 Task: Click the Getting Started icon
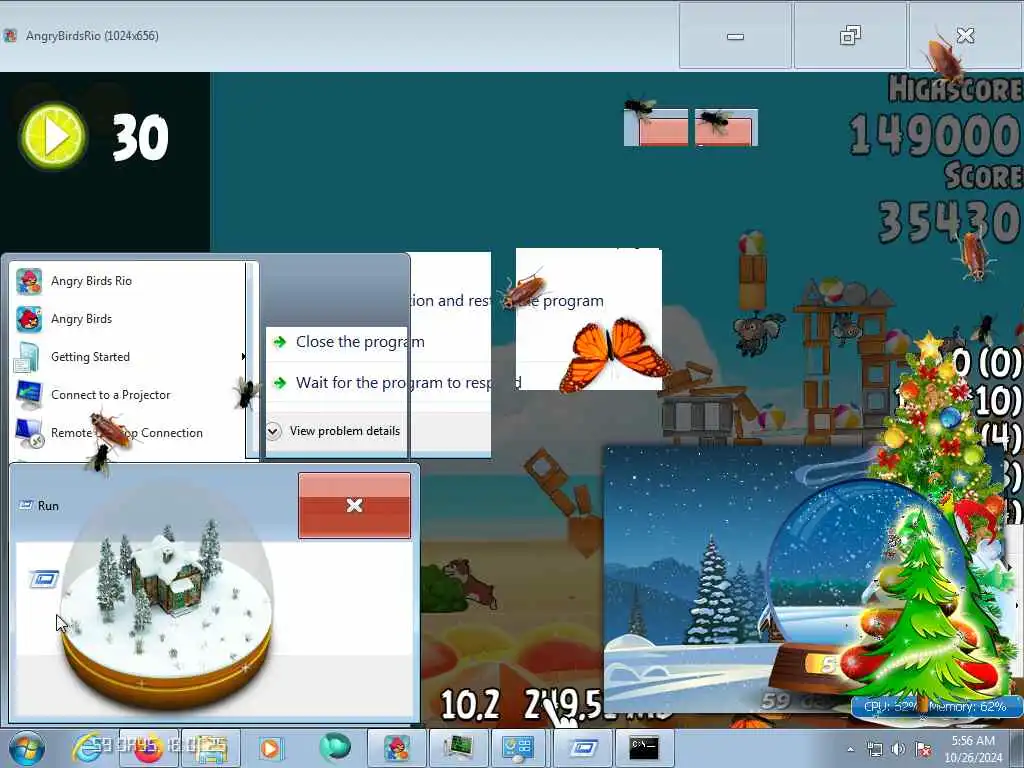tap(29, 357)
